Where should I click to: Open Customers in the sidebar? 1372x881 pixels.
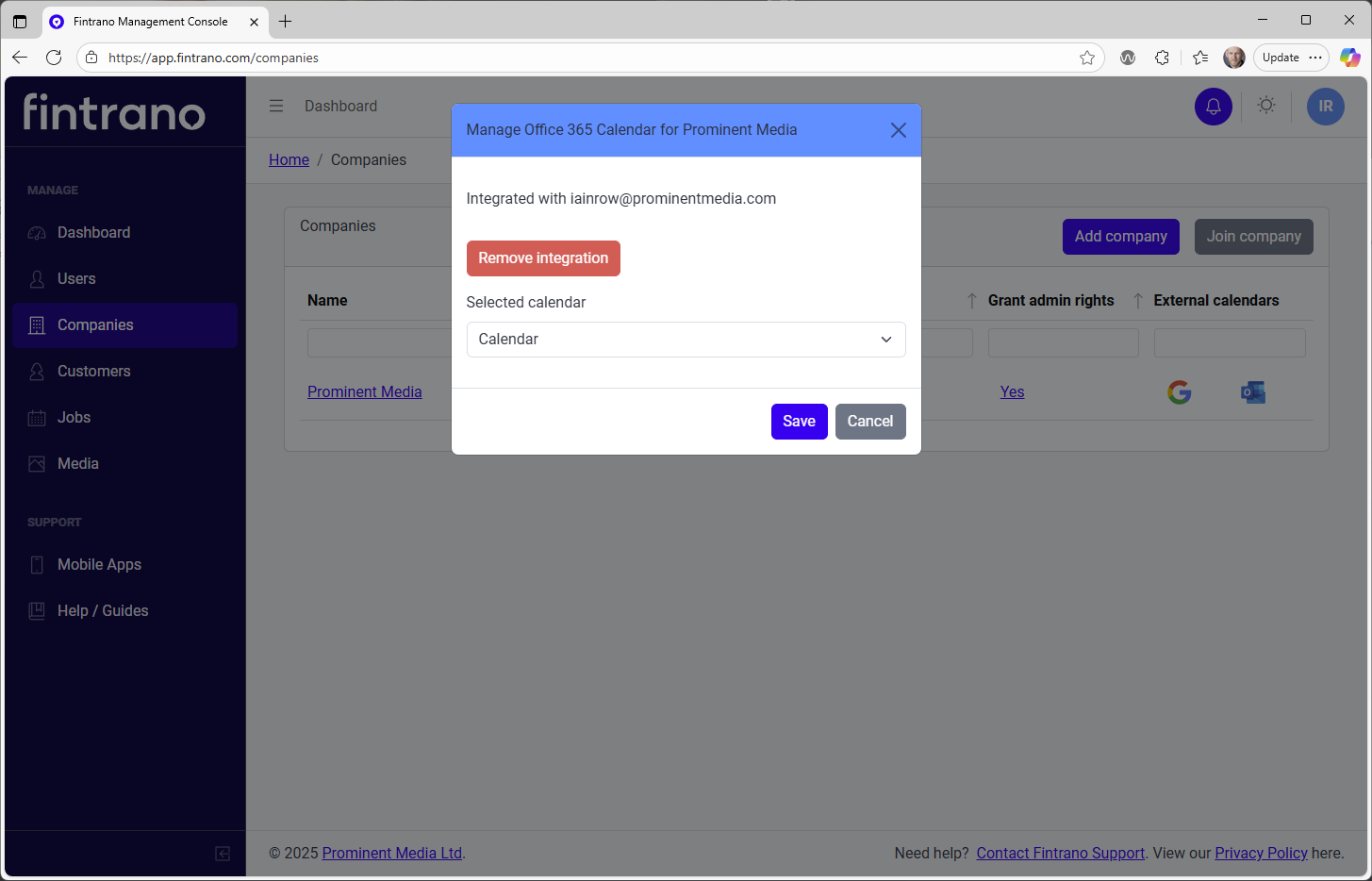pos(124,372)
